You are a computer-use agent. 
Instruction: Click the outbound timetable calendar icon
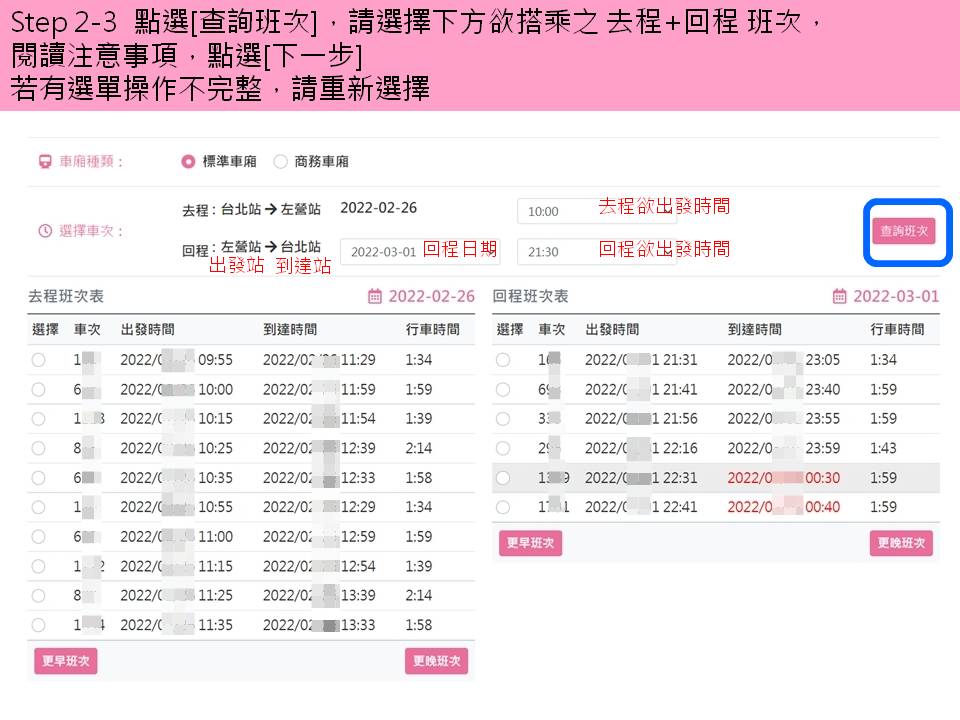[375, 297]
